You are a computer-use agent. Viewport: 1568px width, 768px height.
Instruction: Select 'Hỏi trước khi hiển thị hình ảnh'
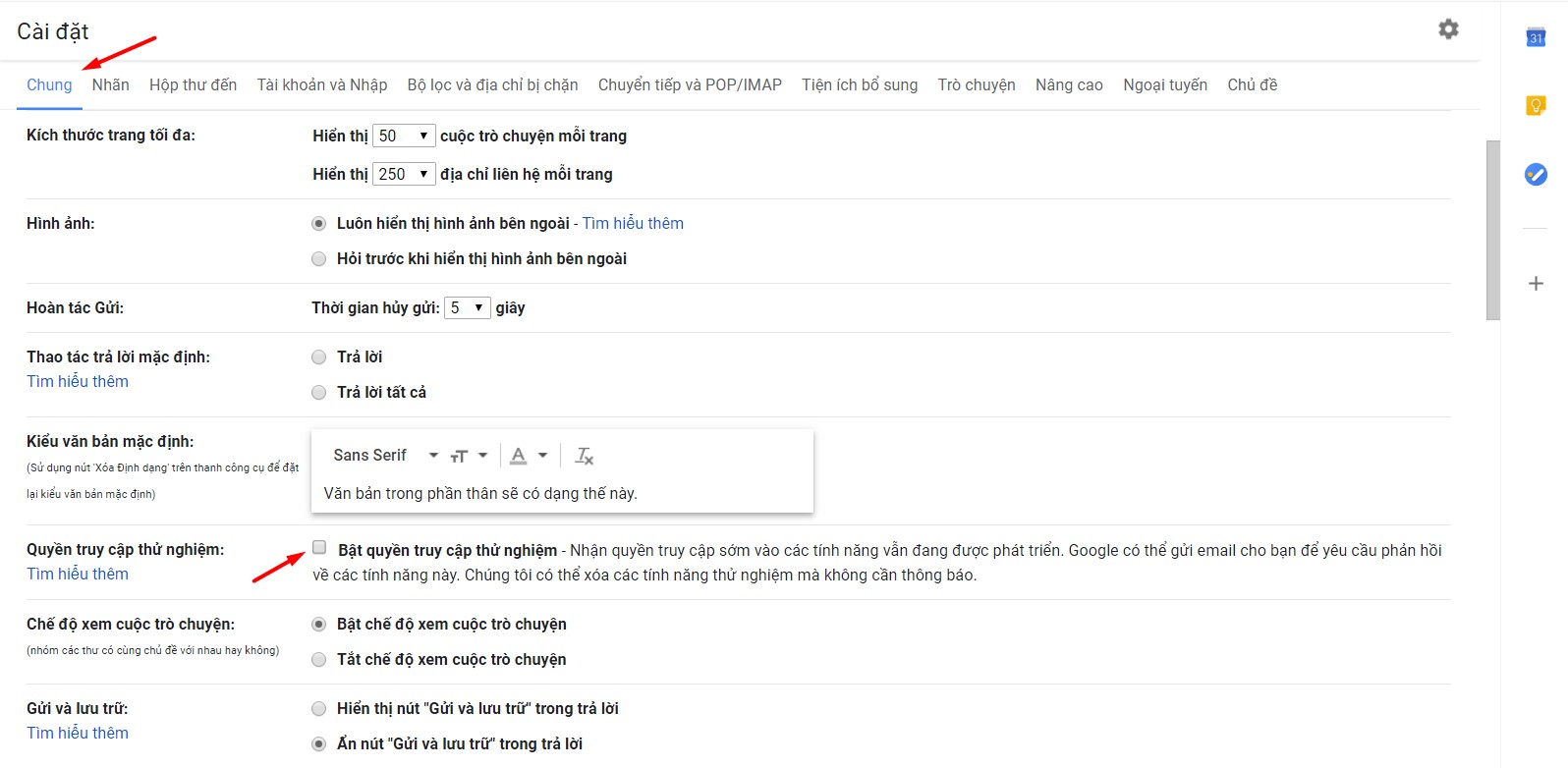pyautogui.click(x=318, y=259)
